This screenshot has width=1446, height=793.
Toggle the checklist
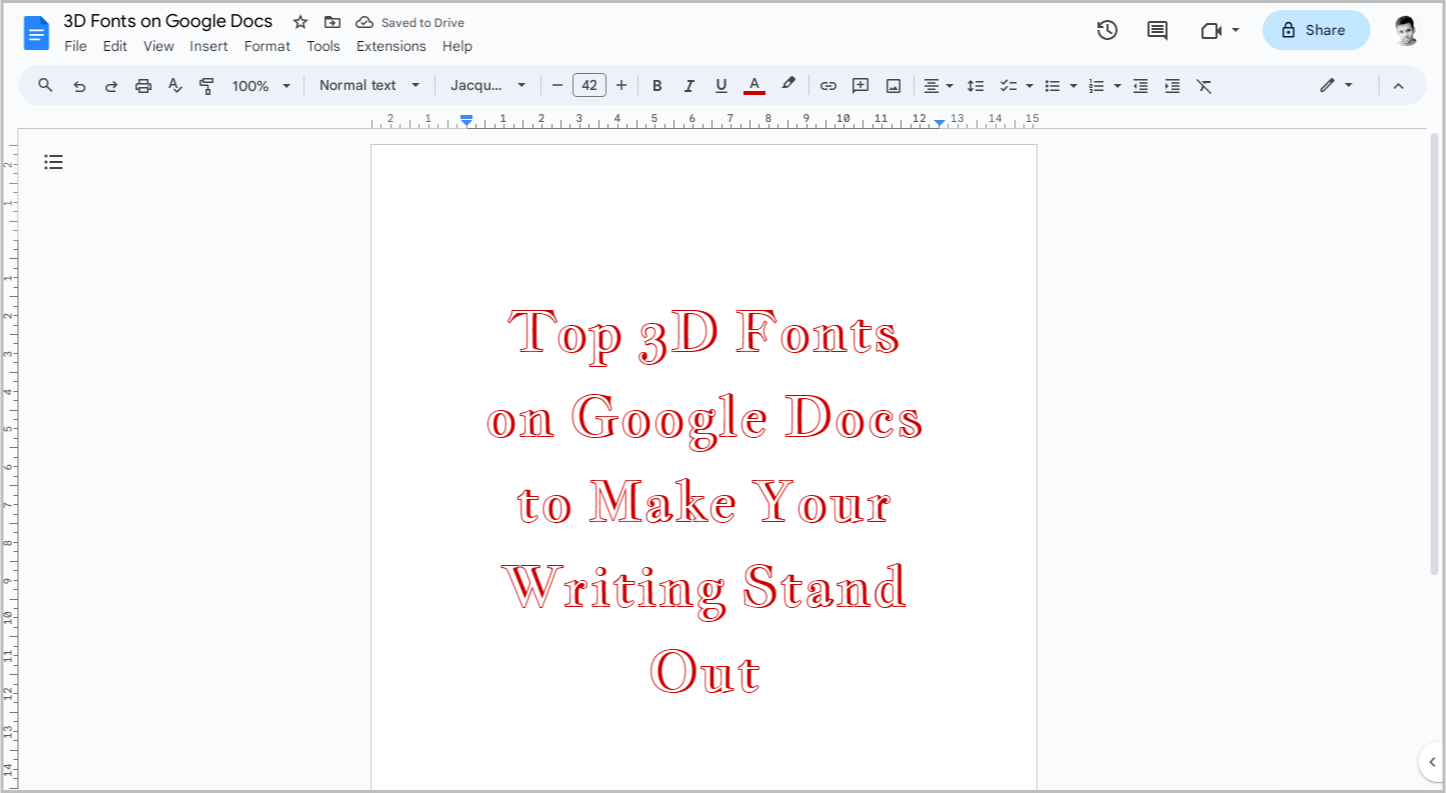(x=1009, y=86)
